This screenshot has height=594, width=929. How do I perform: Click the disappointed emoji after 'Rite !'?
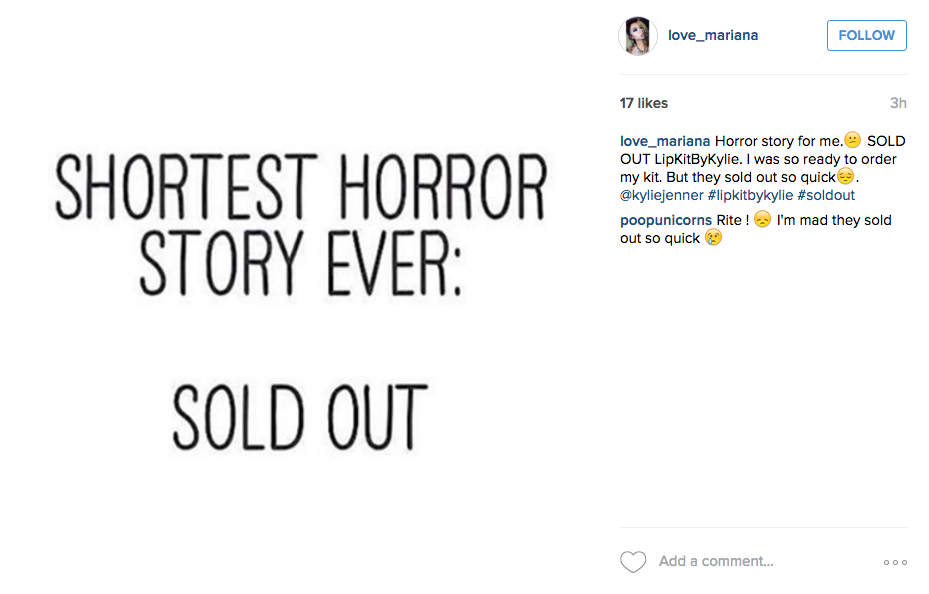pos(762,220)
